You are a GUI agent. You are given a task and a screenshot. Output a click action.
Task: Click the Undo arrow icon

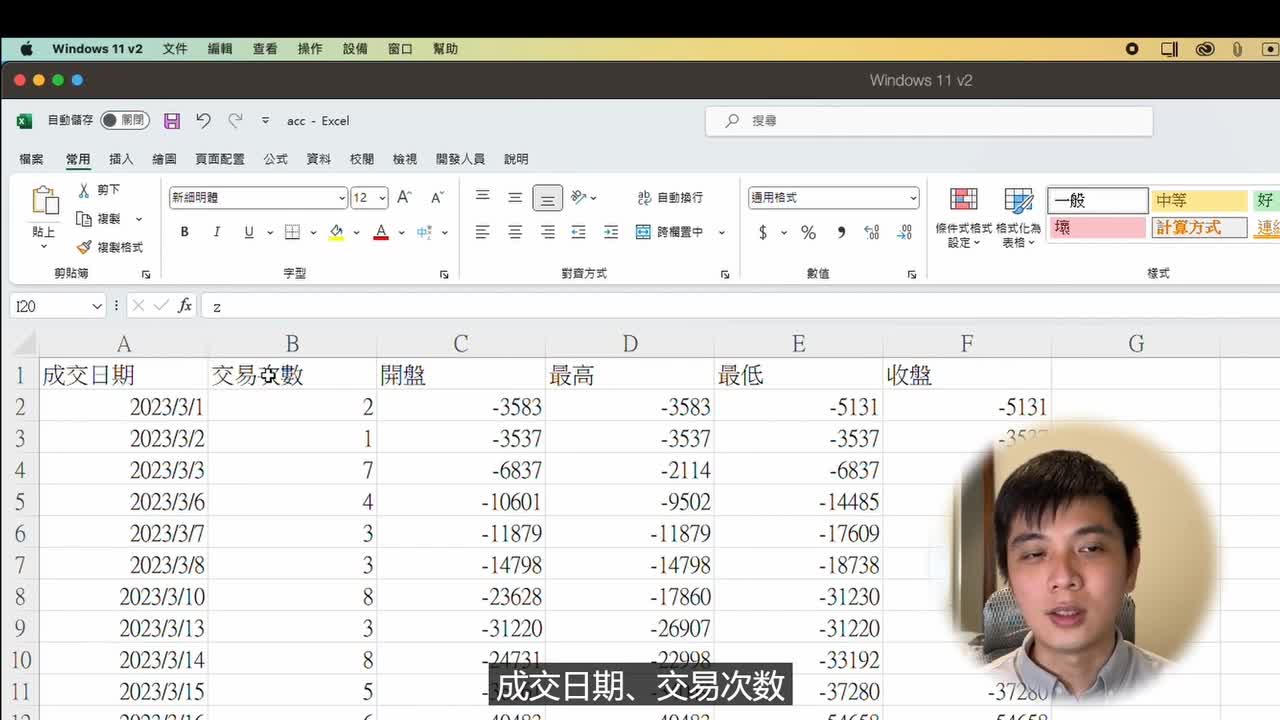pos(203,121)
